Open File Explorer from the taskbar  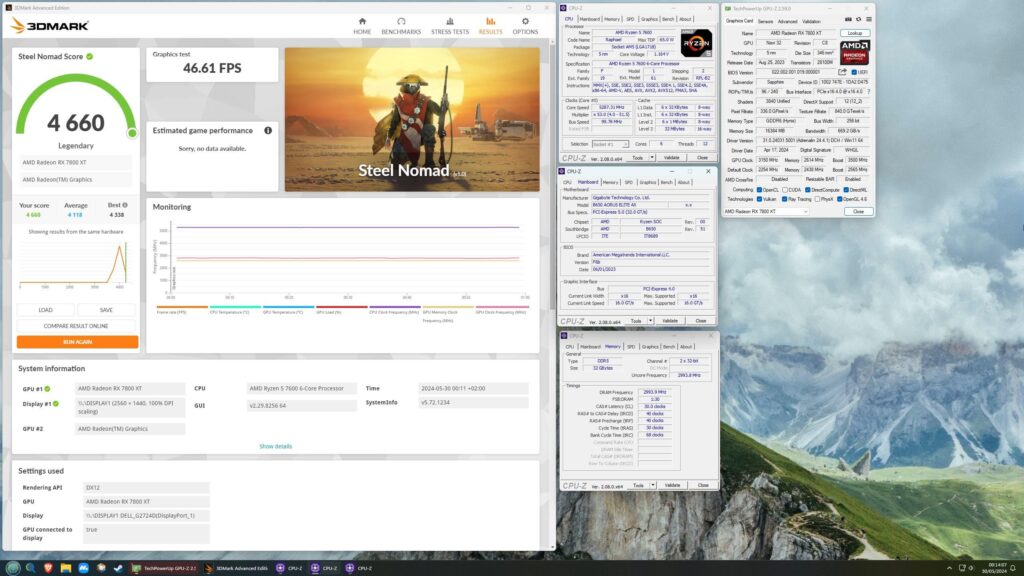(66, 568)
